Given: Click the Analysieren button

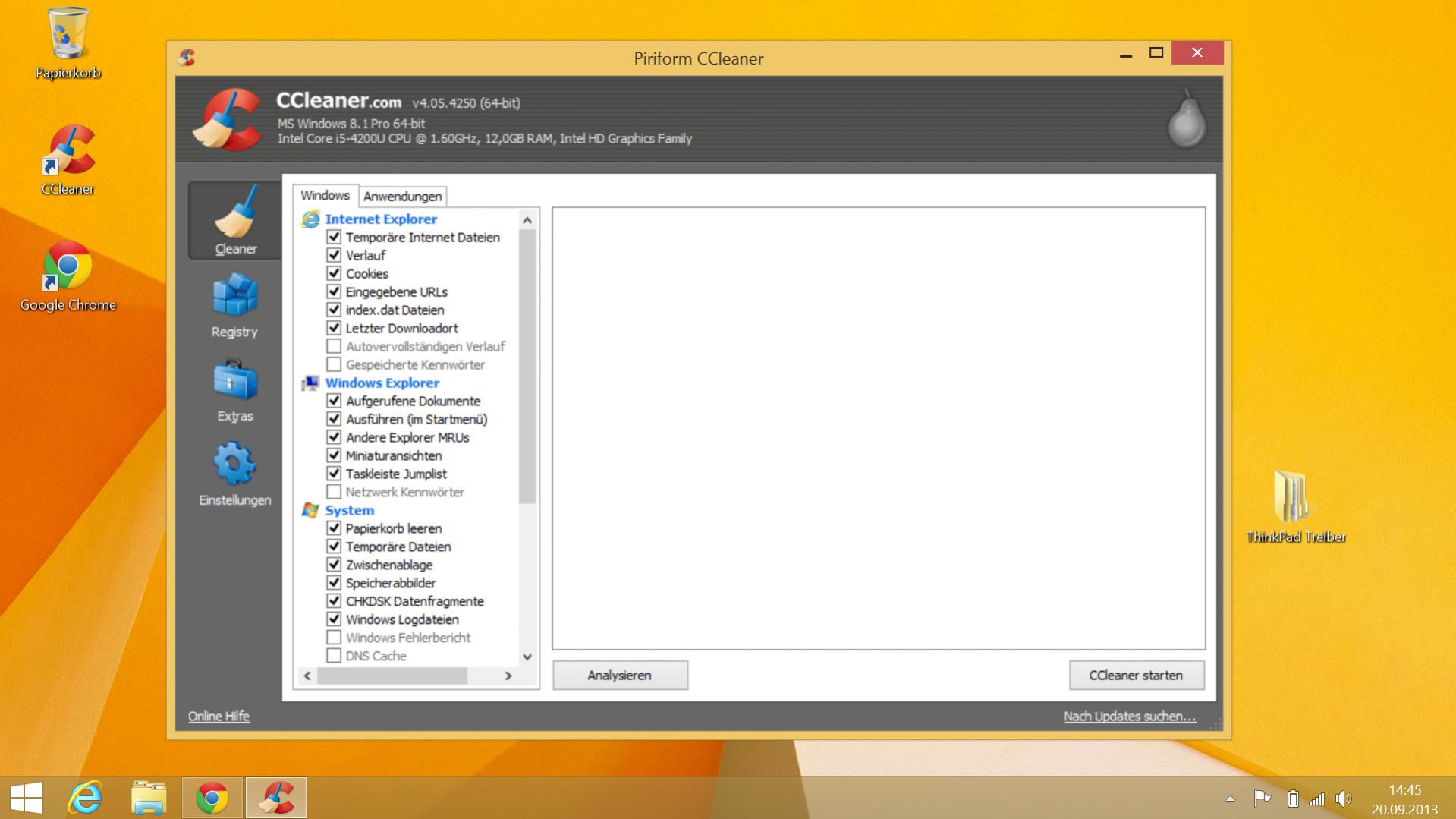Looking at the screenshot, I should coord(620,676).
